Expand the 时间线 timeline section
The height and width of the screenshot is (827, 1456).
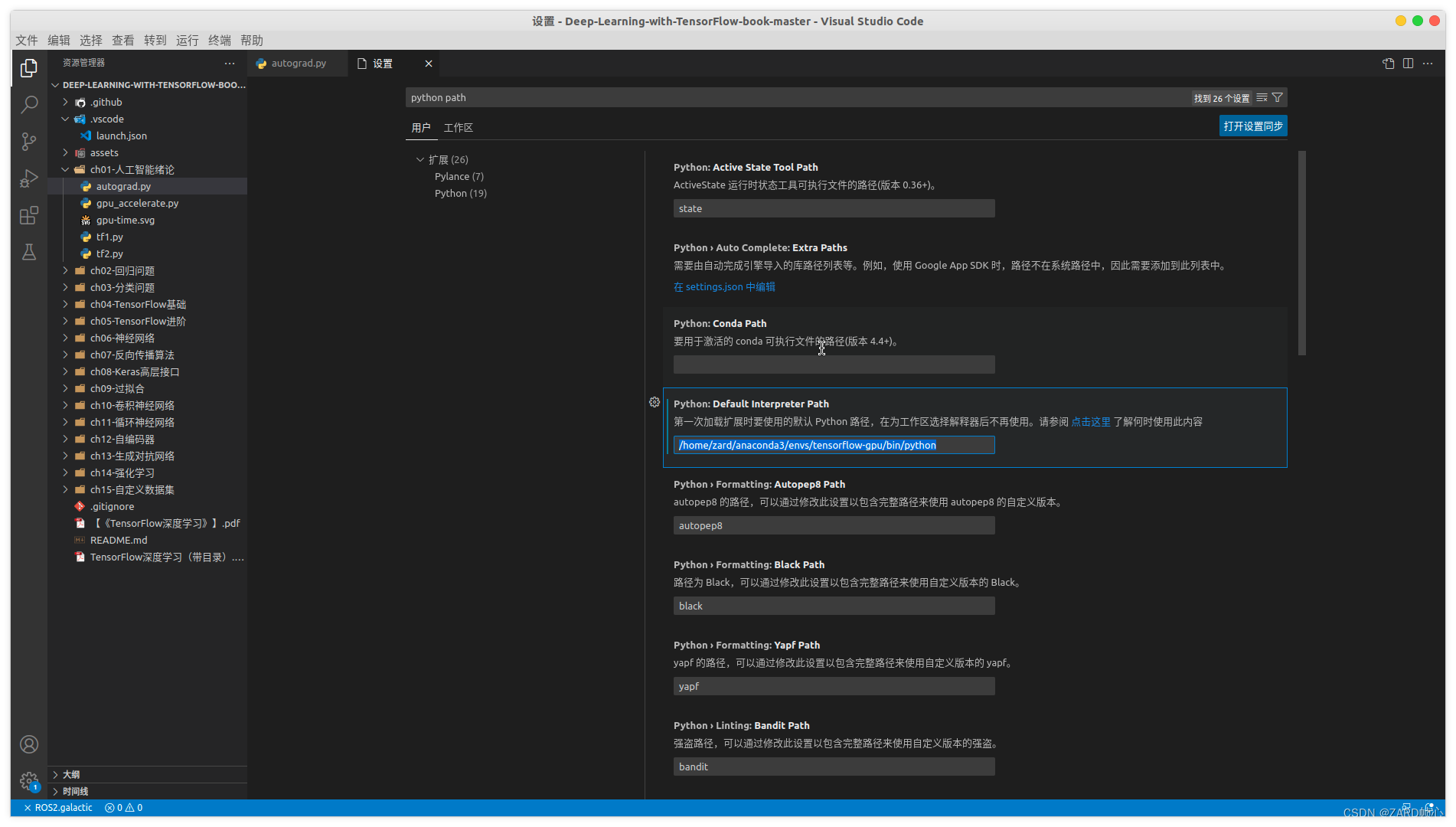pyautogui.click(x=75, y=791)
